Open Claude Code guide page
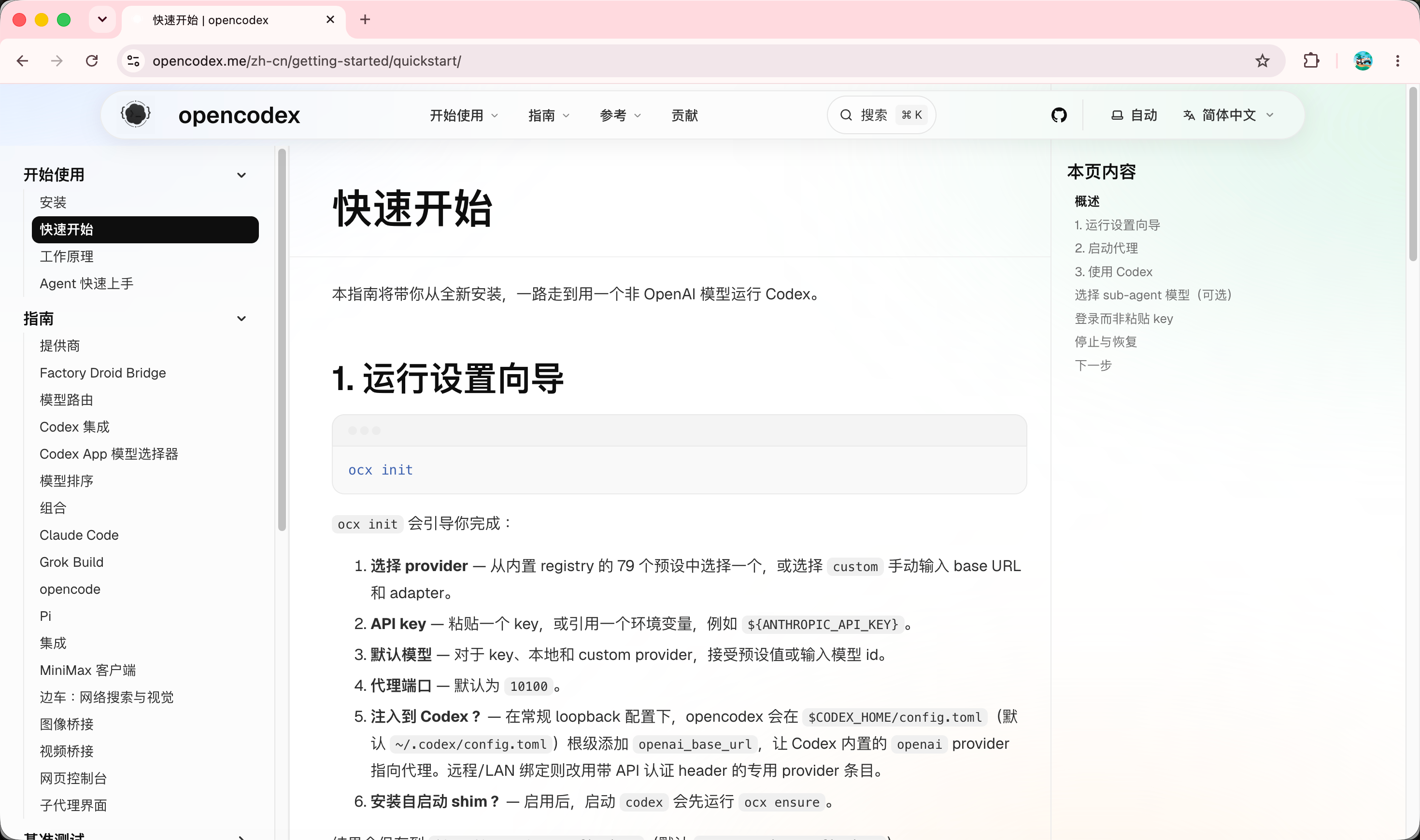The width and height of the screenshot is (1420, 840). pos(79,535)
